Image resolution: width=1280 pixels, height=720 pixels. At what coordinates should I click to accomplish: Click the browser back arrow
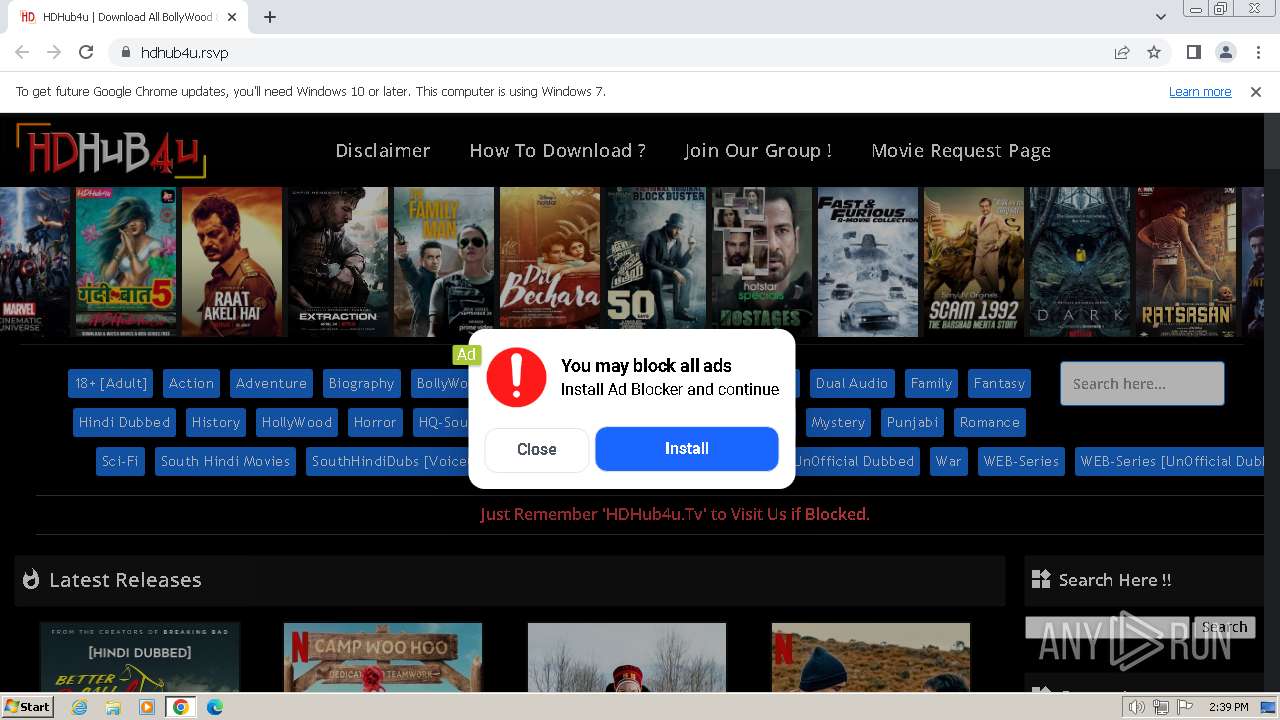point(22,52)
